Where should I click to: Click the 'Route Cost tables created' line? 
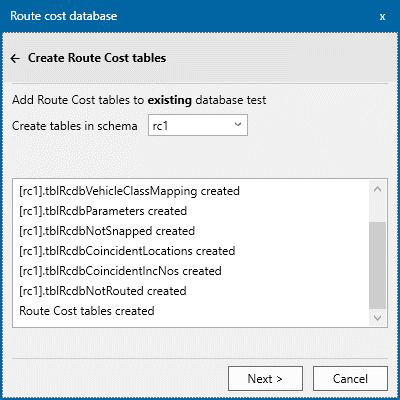87,311
